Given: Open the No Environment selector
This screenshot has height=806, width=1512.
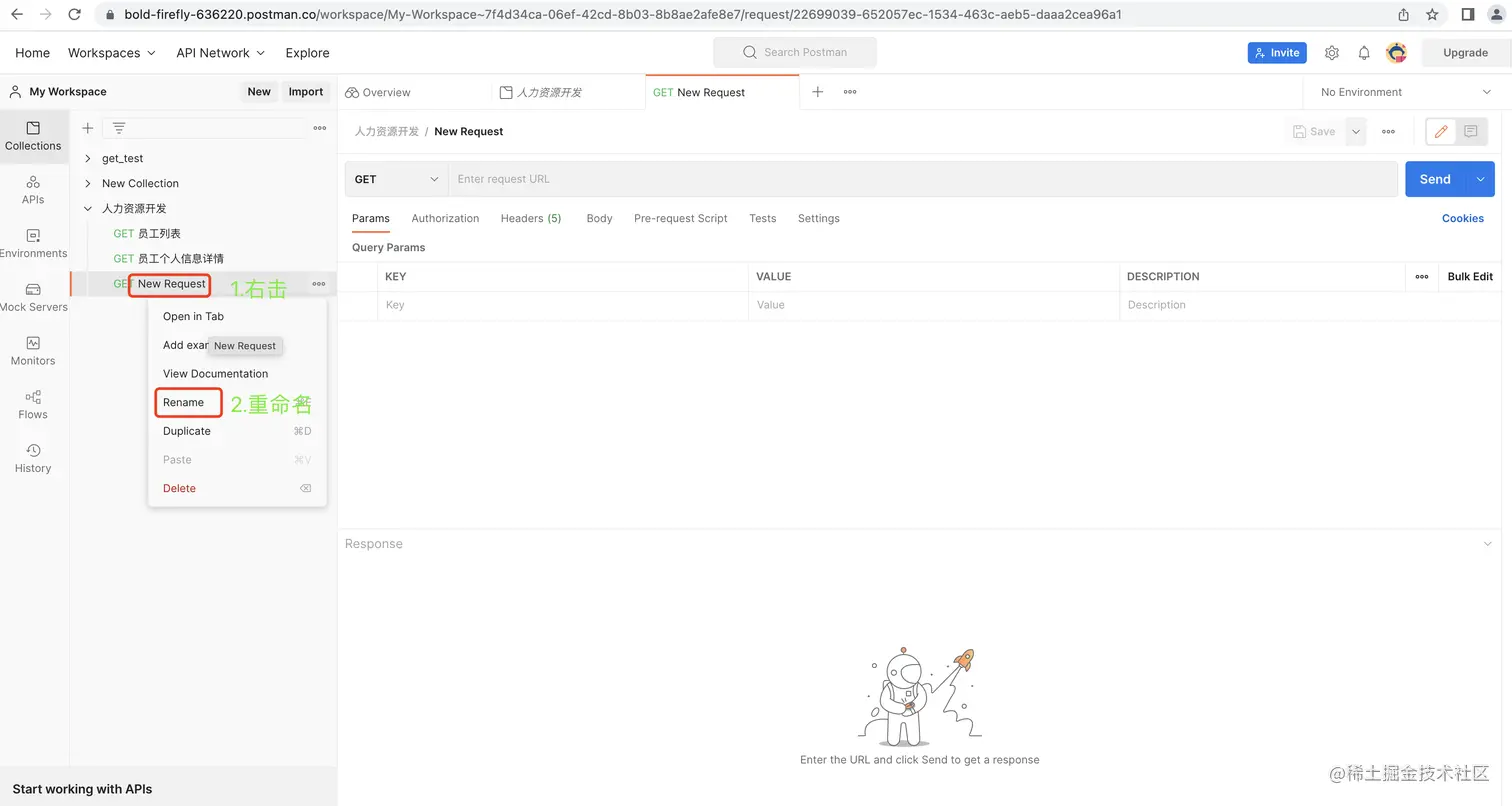Looking at the screenshot, I should 1406,92.
